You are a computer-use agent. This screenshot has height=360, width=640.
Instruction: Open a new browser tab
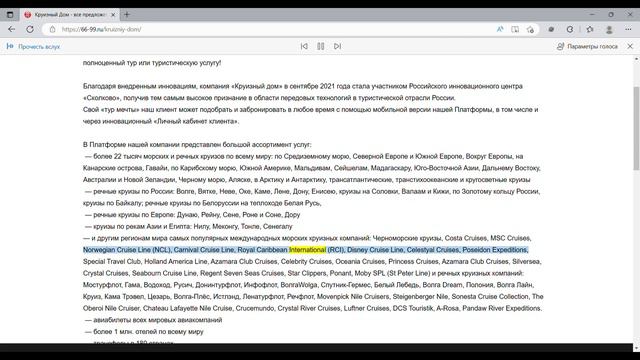point(127,15)
